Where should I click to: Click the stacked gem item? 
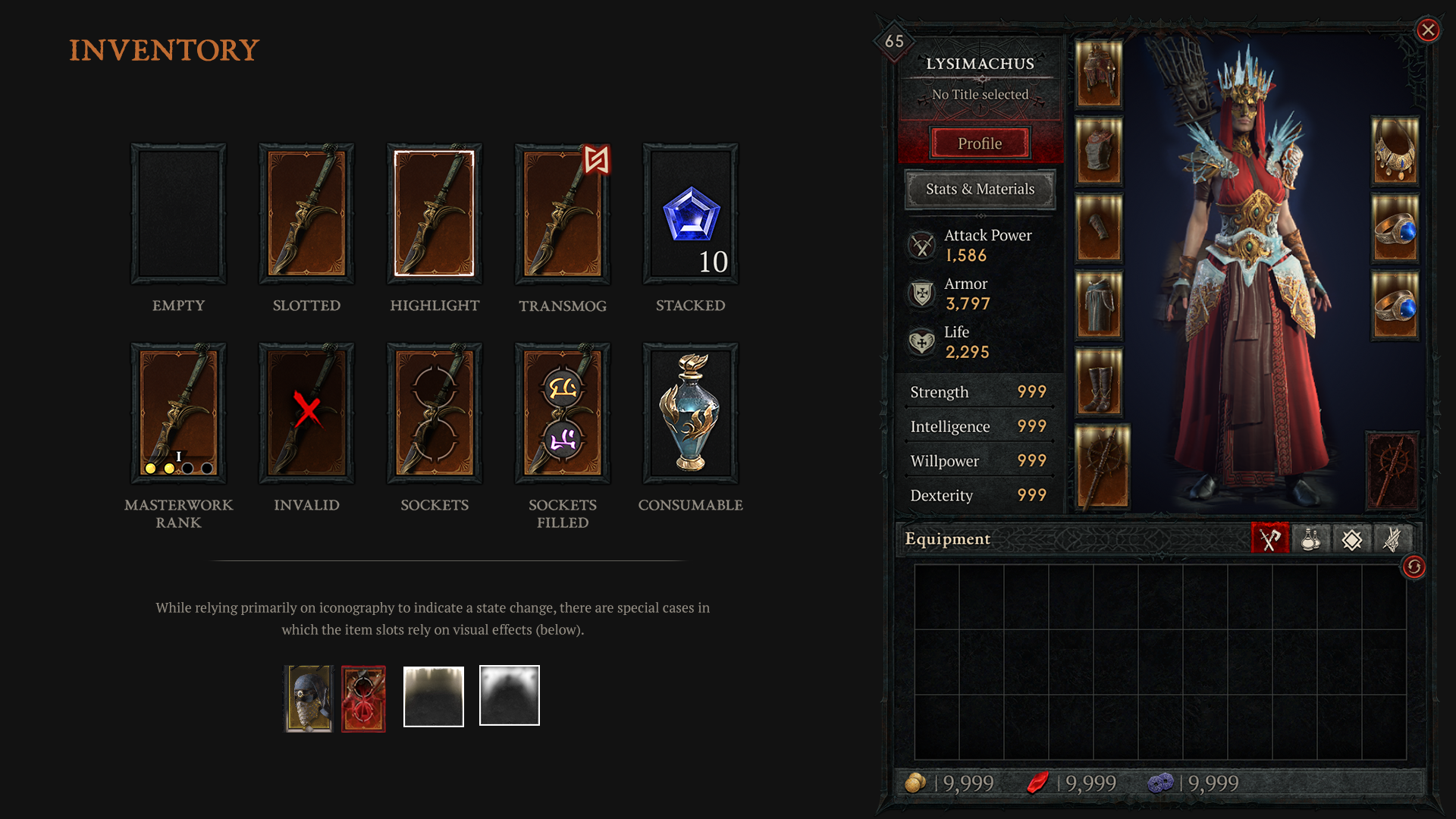coord(691,214)
